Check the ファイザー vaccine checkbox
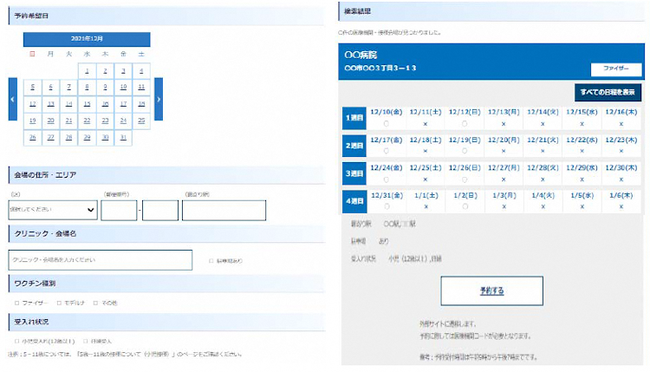The height and width of the screenshot is (372, 650). [x=17, y=303]
